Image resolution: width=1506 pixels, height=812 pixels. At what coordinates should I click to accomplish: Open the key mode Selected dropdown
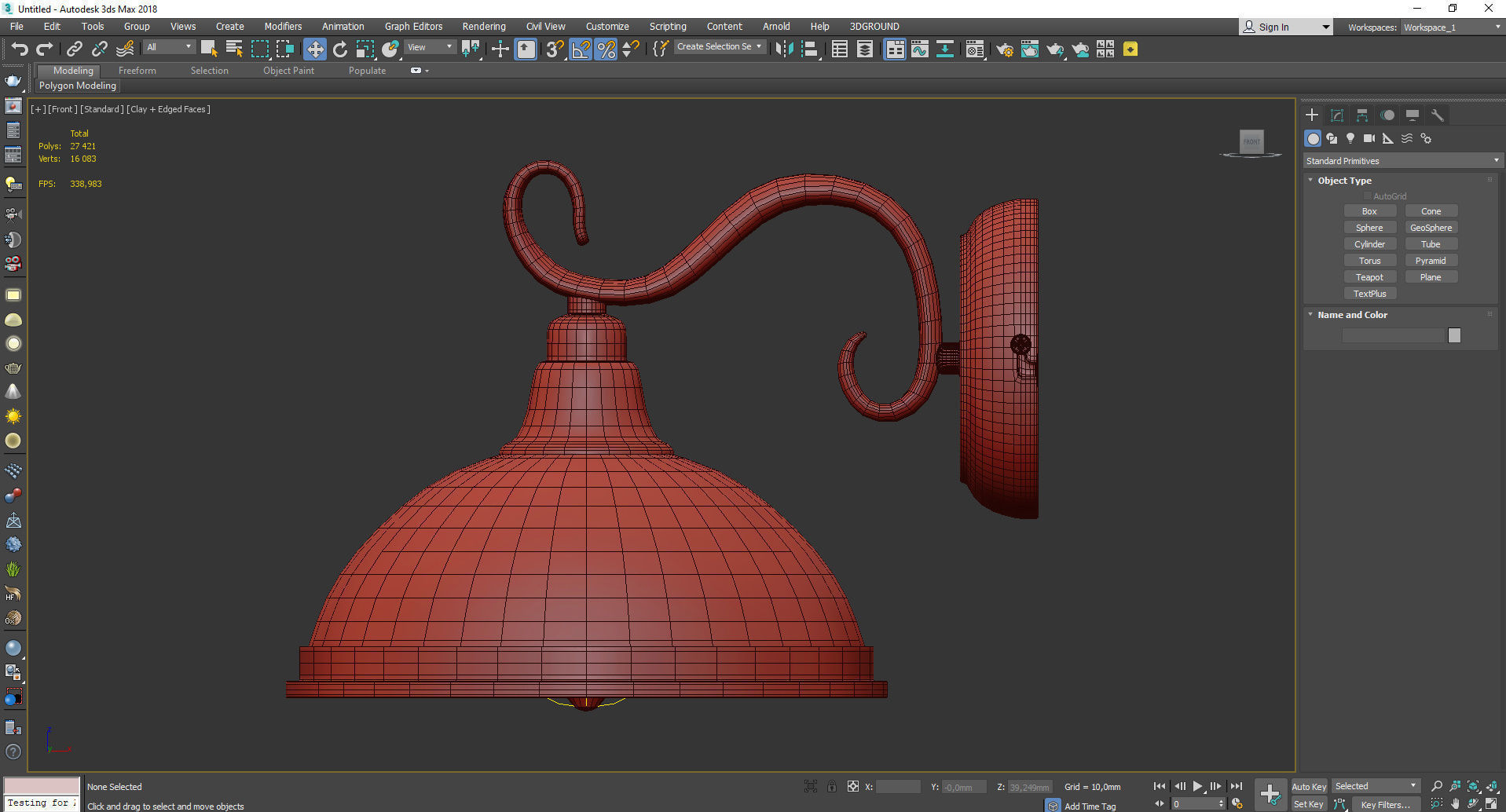pyautogui.click(x=1376, y=786)
